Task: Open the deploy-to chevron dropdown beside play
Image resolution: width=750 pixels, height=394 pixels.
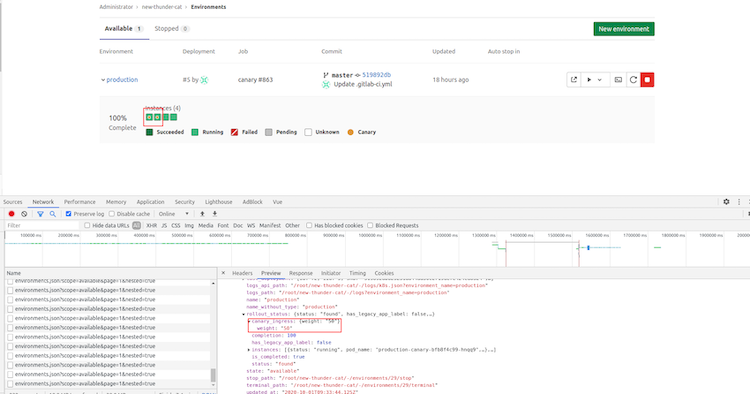Action: [x=599, y=80]
